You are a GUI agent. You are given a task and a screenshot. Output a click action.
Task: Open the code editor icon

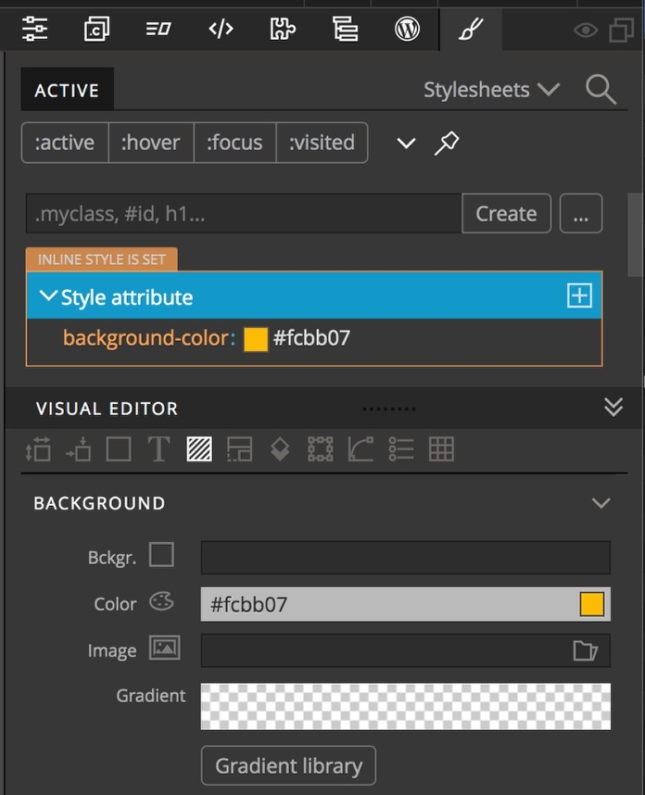(221, 29)
